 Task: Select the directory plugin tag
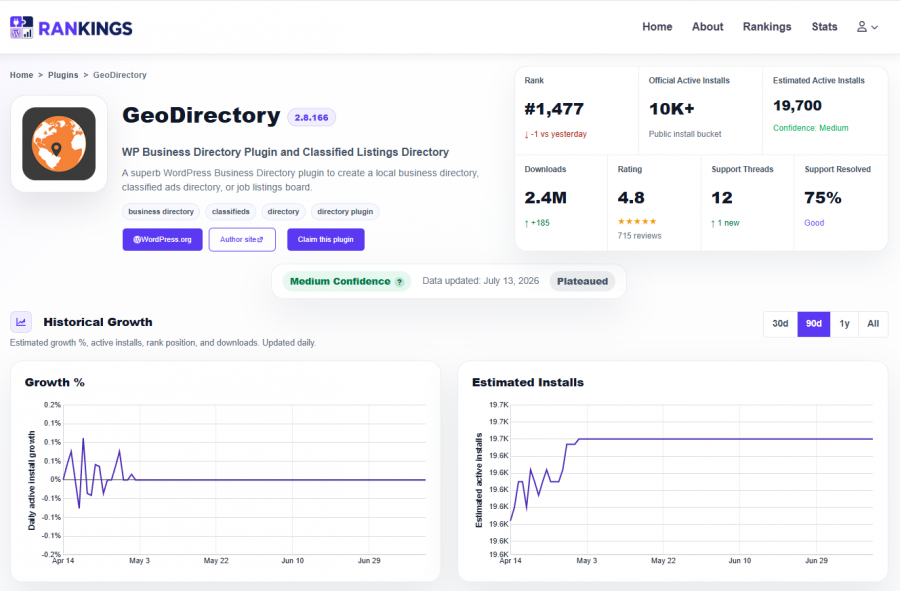click(x=345, y=212)
